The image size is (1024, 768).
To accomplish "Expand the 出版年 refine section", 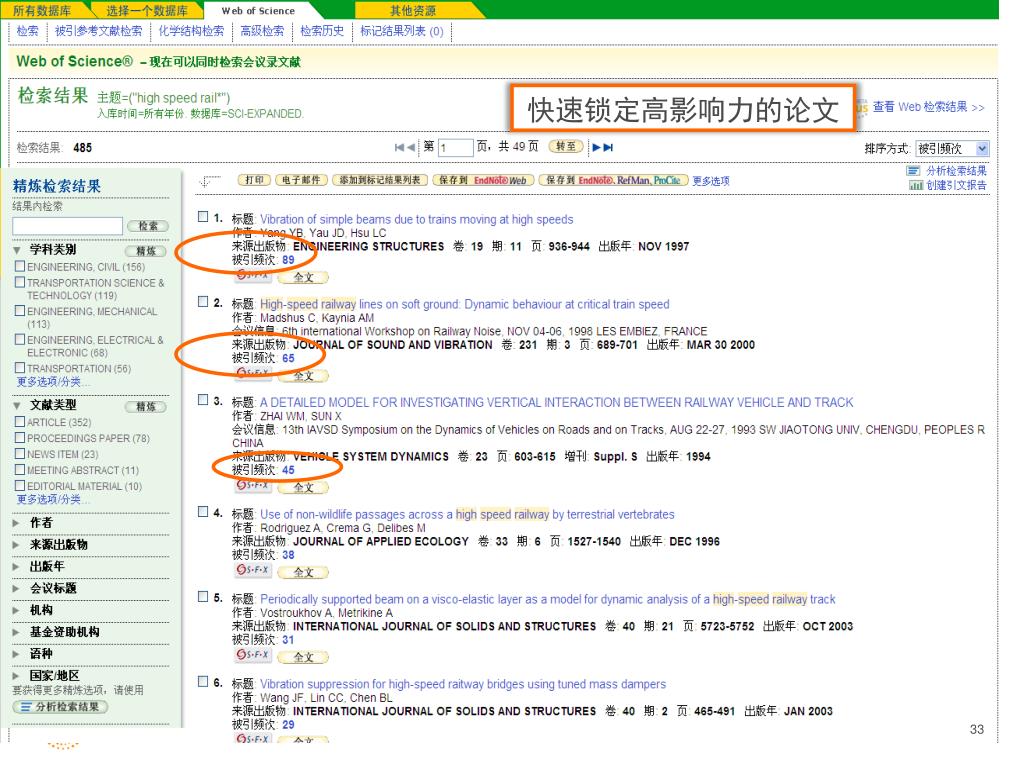I will (16, 567).
